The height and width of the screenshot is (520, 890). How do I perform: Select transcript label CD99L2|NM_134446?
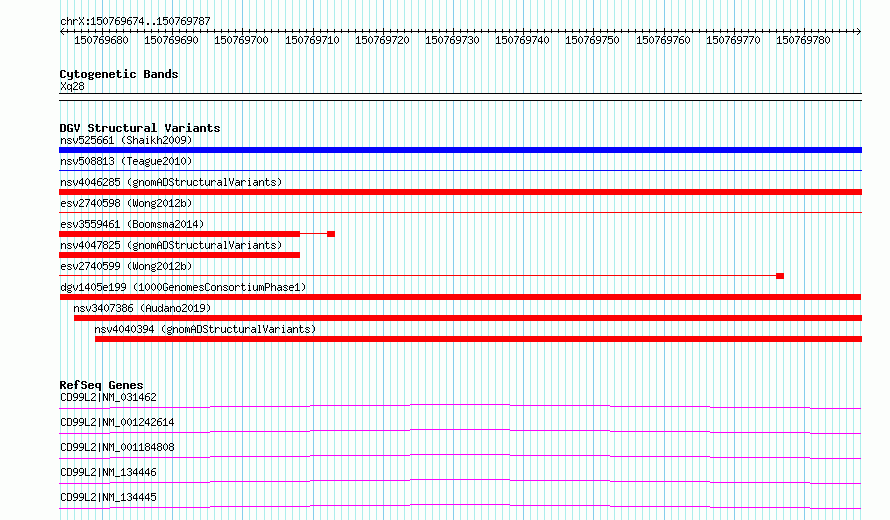click(x=108, y=472)
